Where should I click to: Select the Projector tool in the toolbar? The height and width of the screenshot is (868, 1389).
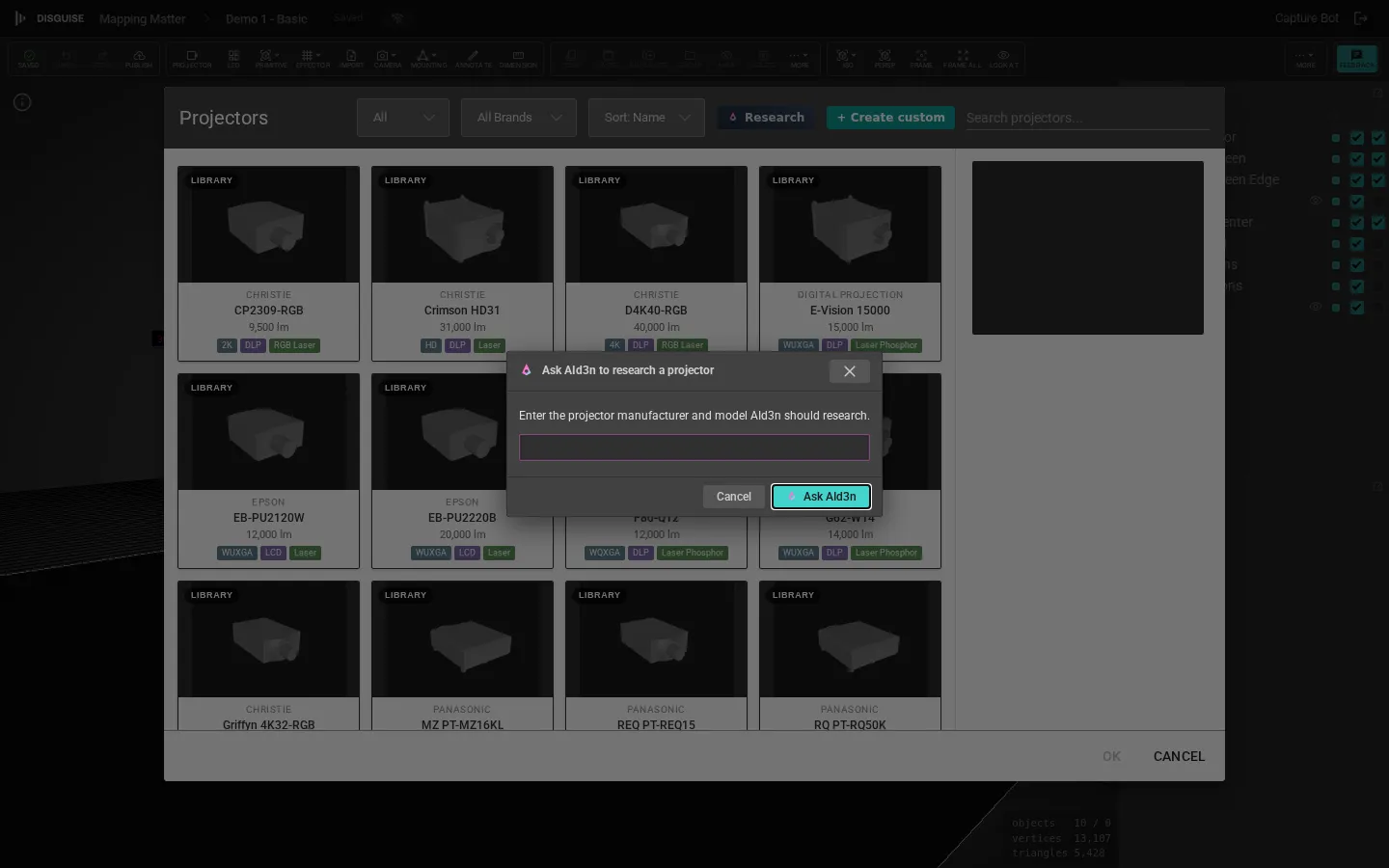(x=192, y=58)
